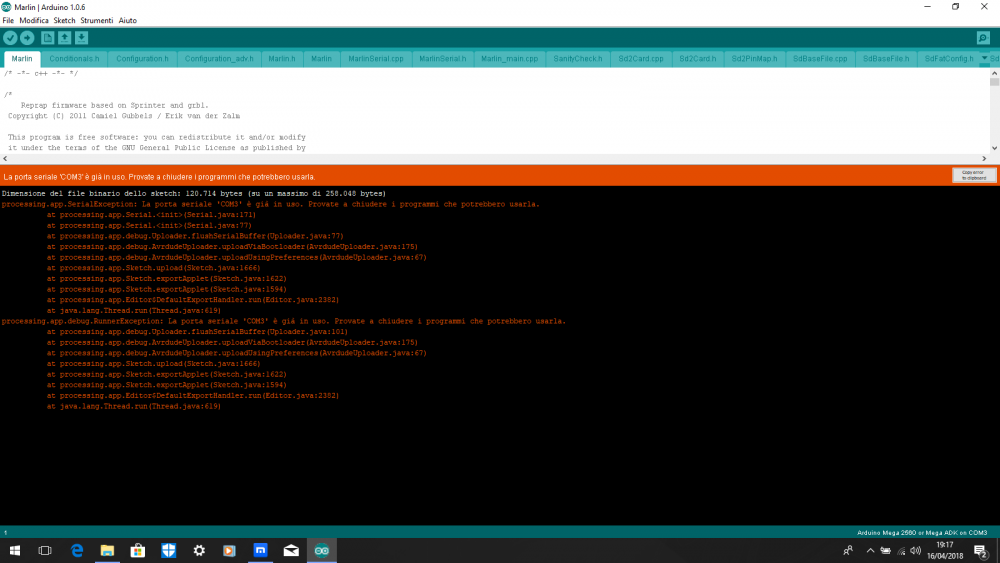The image size is (1000, 563).
Task: Click the Open sketch up-arrow icon
Action: point(64,38)
